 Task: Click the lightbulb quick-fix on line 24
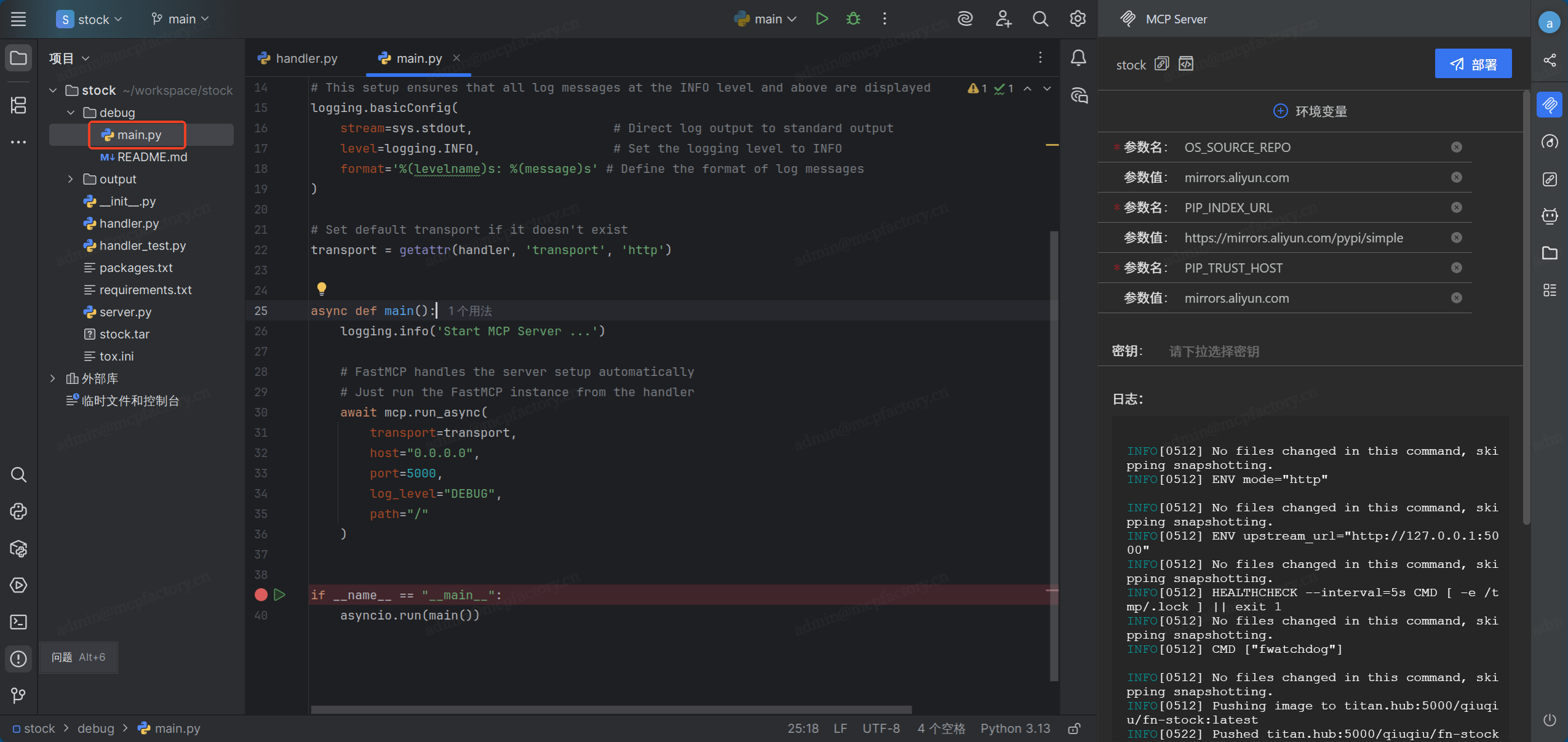click(322, 288)
